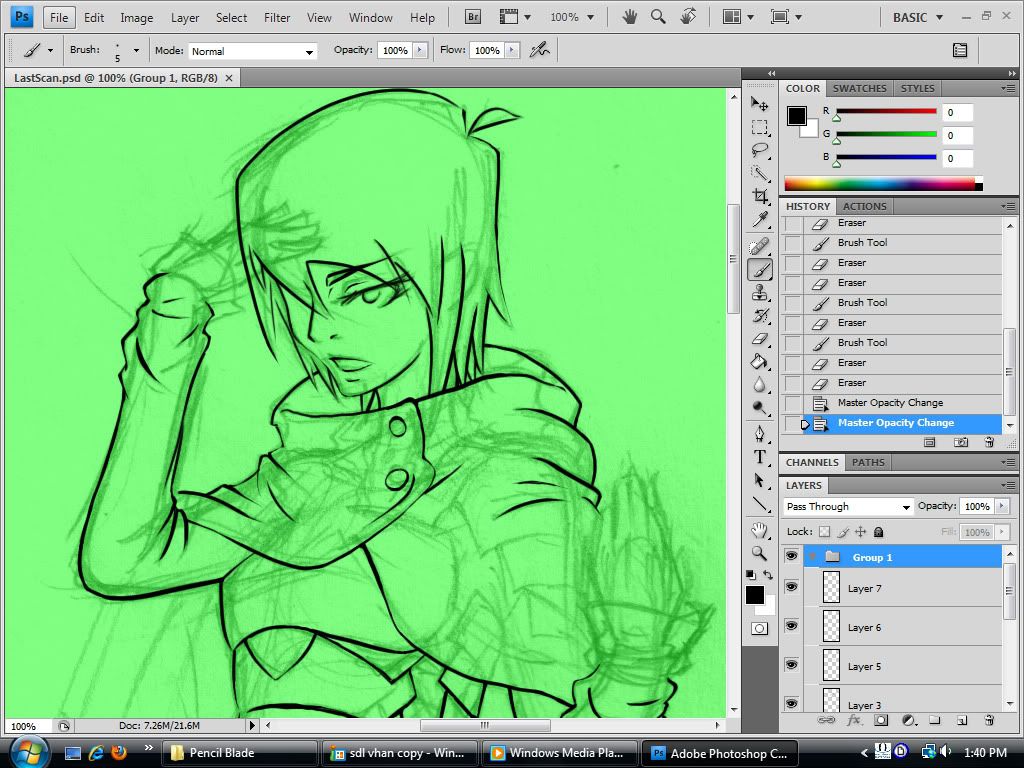This screenshot has height=768, width=1024.
Task: Enable the airbrush option in options bar
Action: click(x=540, y=50)
